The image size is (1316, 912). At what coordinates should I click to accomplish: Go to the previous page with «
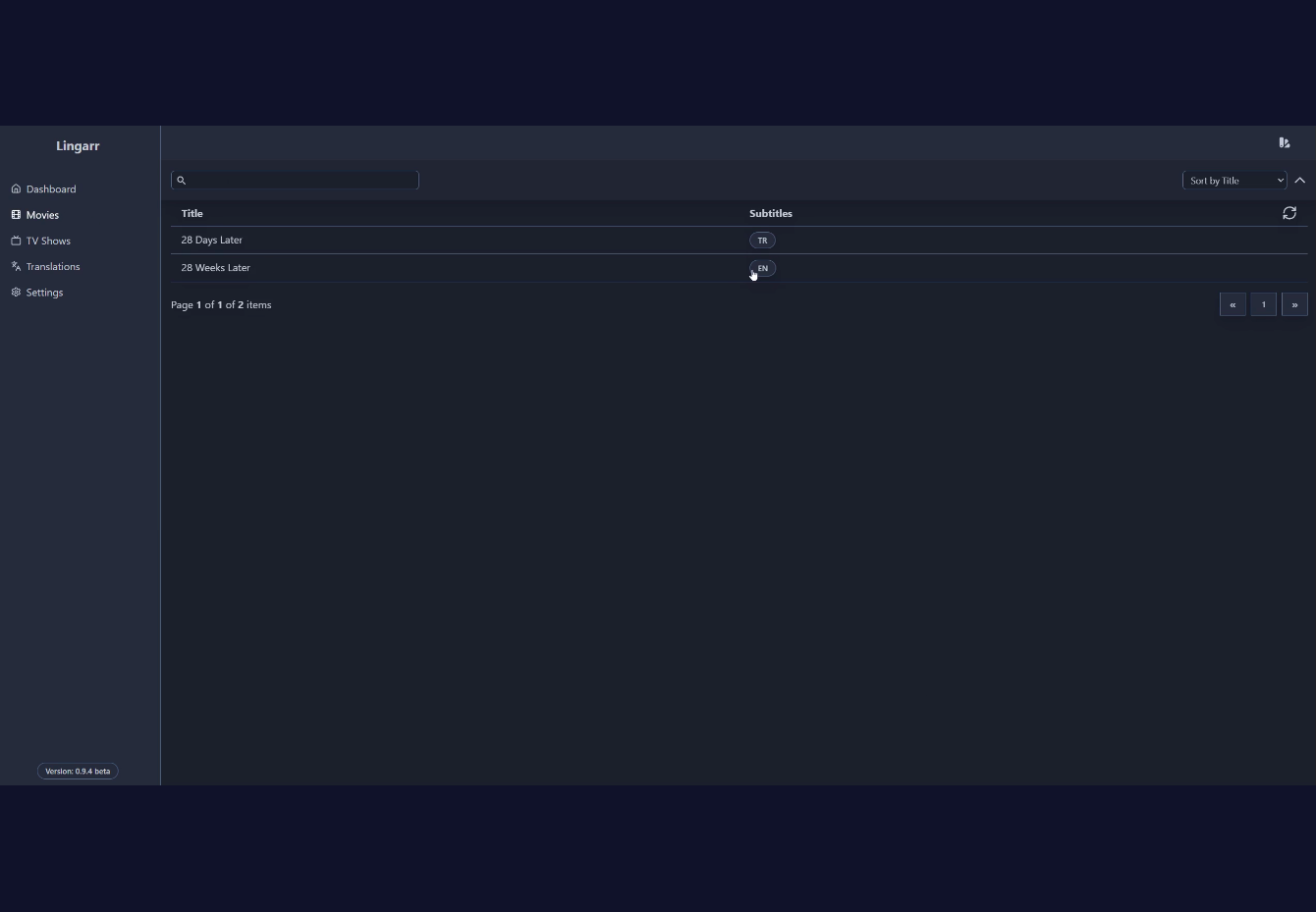pos(1233,304)
